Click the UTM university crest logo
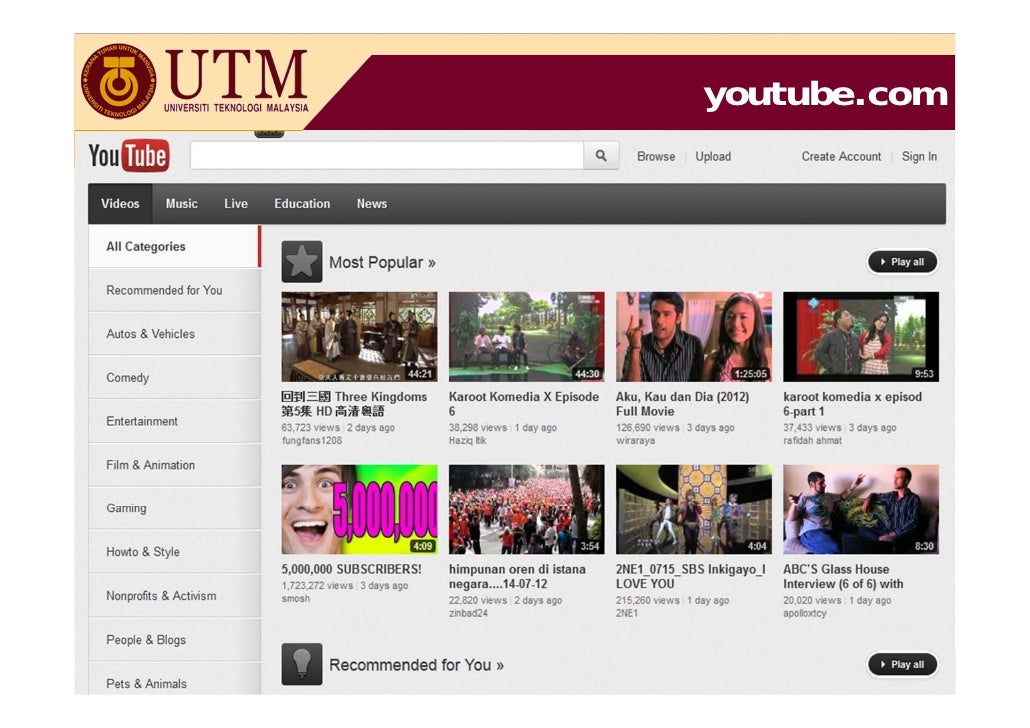Image resolution: width=1030 pixels, height=728 pixels. point(119,81)
